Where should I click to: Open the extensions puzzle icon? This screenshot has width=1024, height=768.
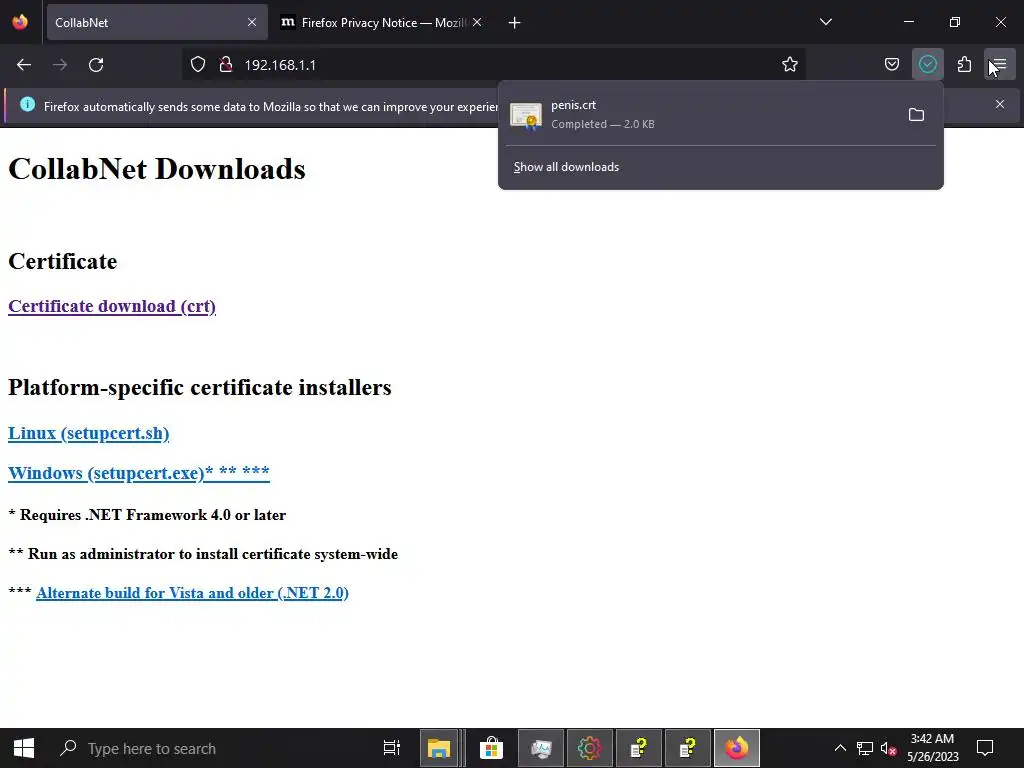[964, 64]
